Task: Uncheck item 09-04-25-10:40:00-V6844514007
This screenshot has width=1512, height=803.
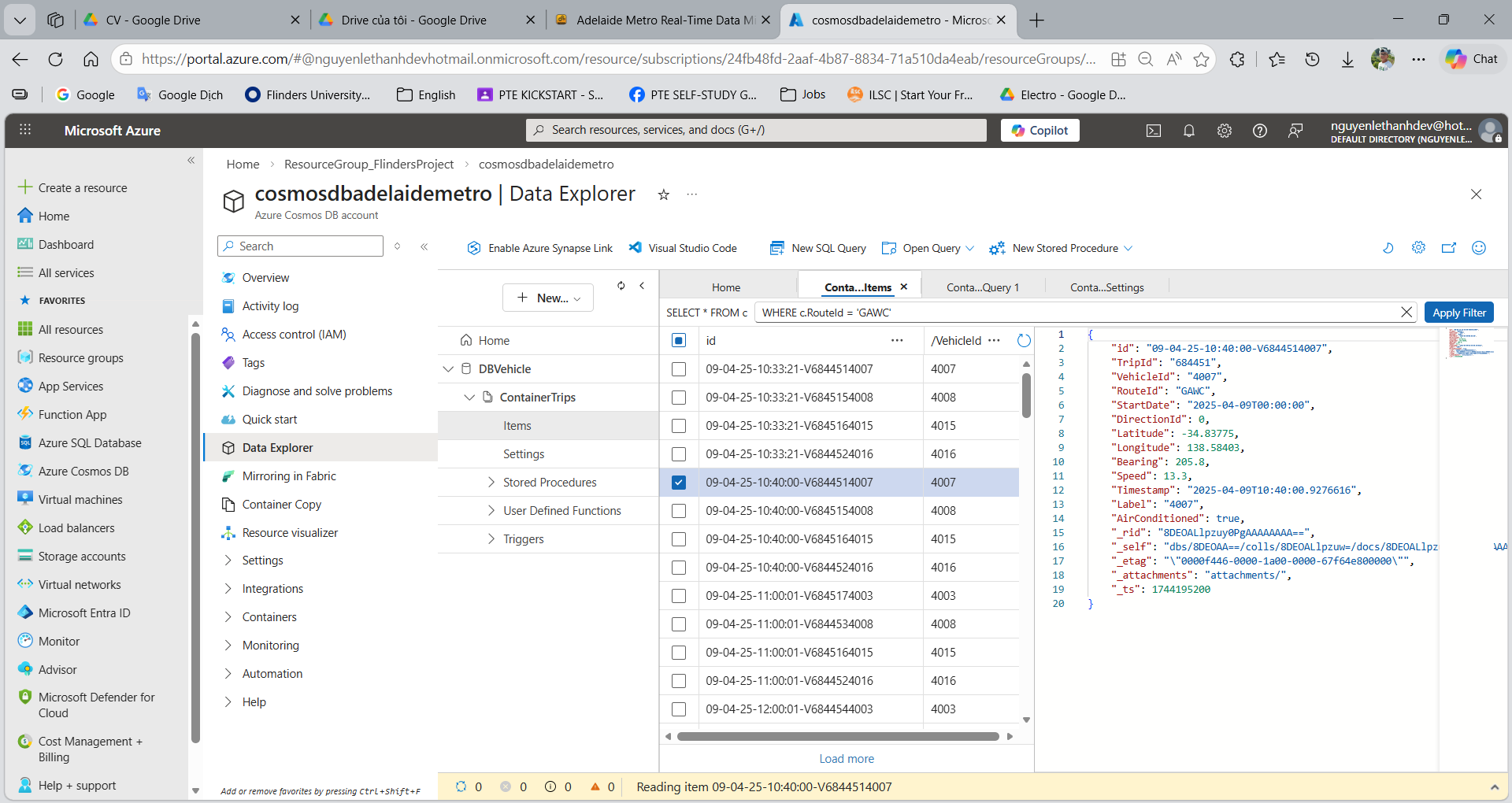Action: click(679, 483)
